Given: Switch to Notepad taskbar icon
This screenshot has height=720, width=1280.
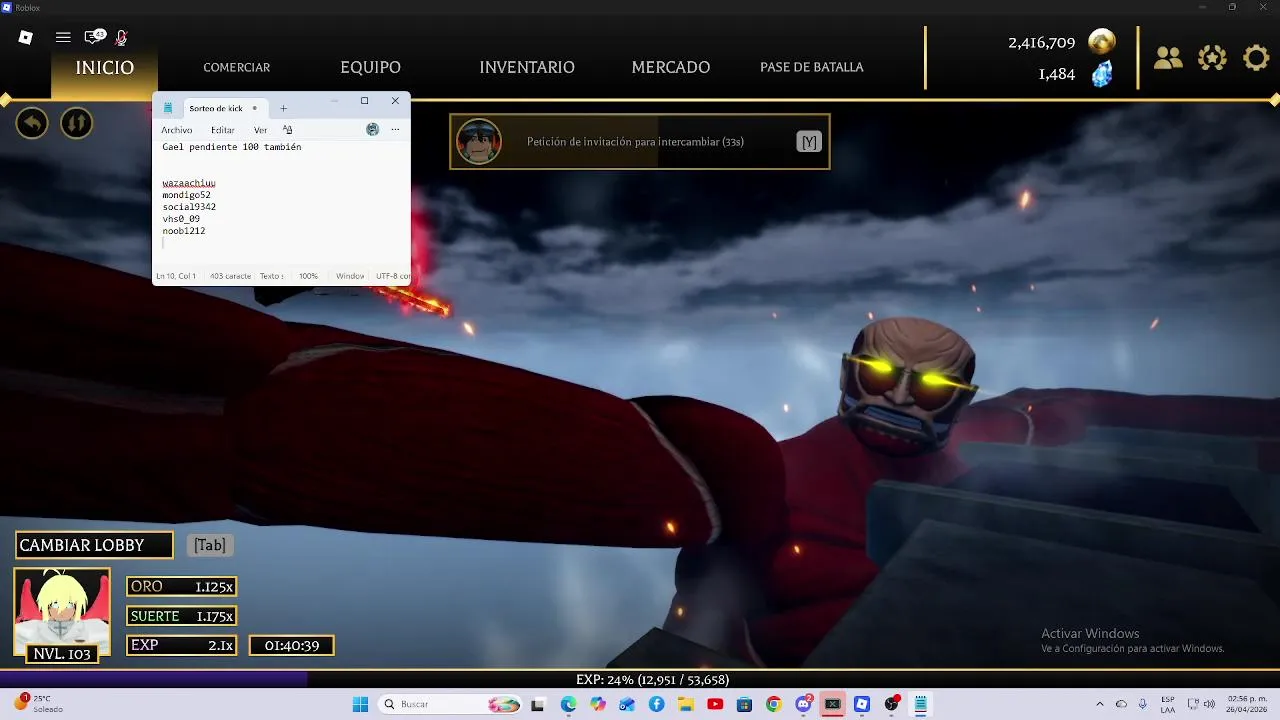Looking at the screenshot, I should coord(920,704).
